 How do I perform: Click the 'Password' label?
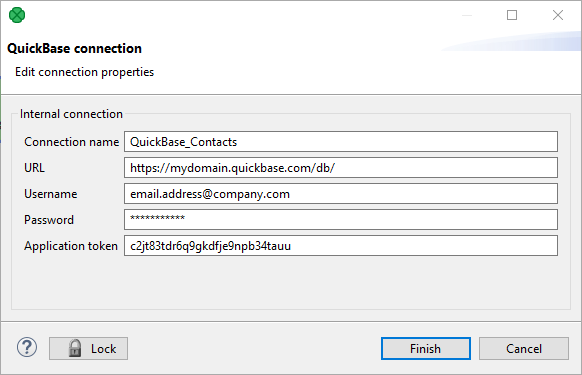point(49,220)
